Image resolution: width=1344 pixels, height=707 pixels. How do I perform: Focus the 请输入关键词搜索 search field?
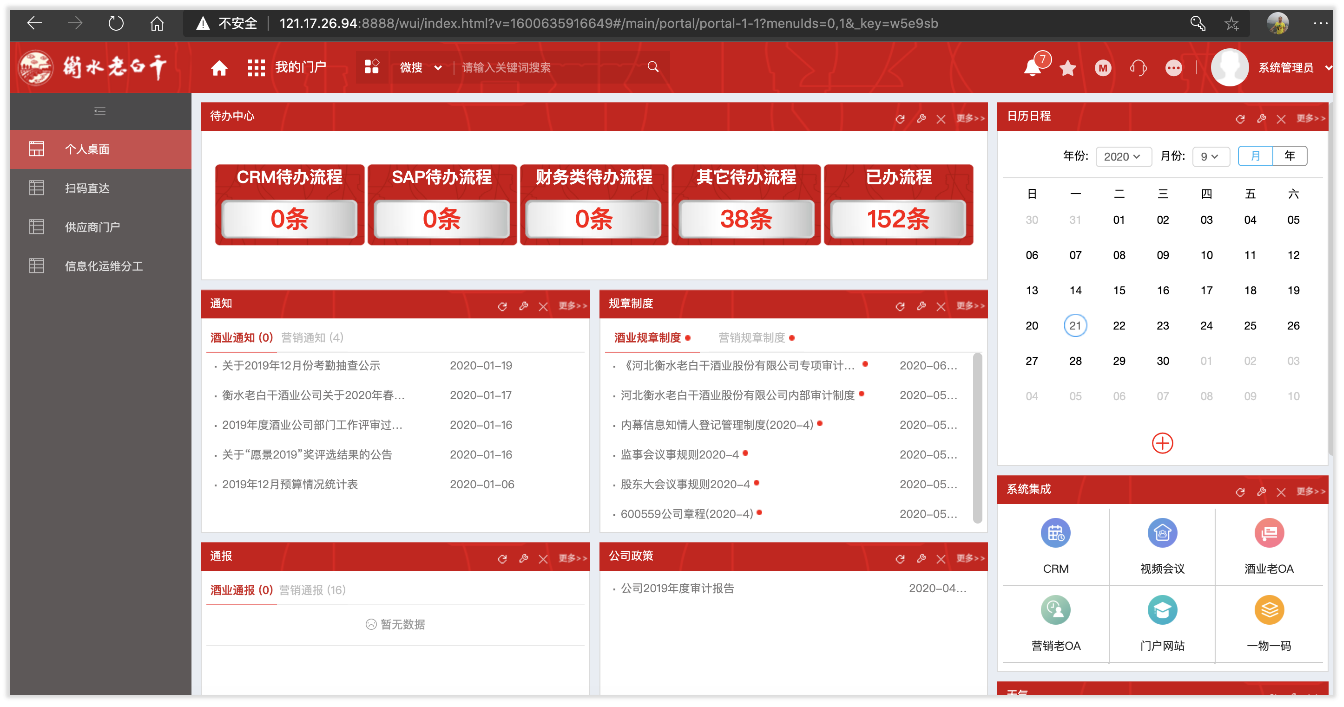coord(548,68)
